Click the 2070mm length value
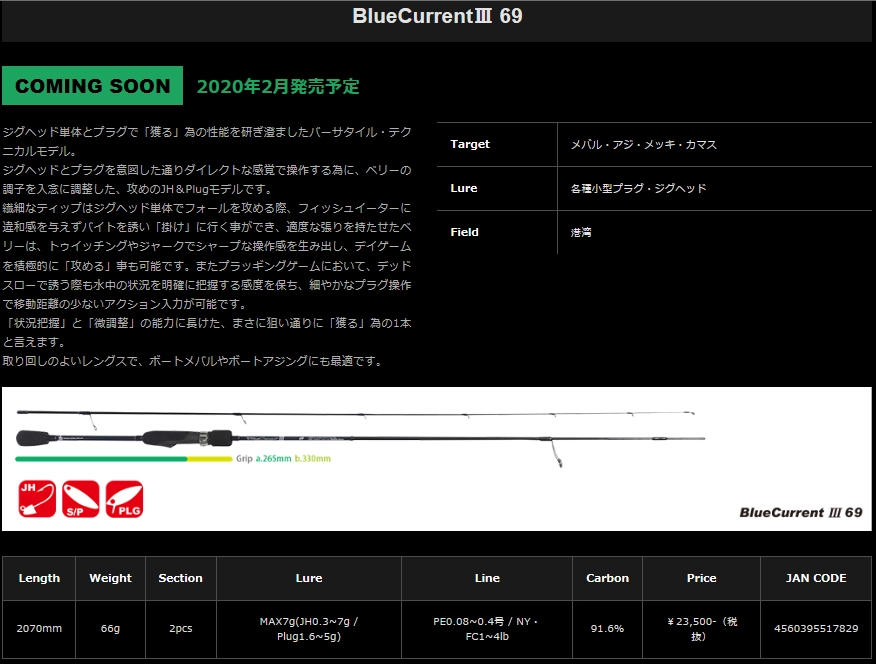The height and width of the screenshot is (664, 876). pyautogui.click(x=39, y=629)
